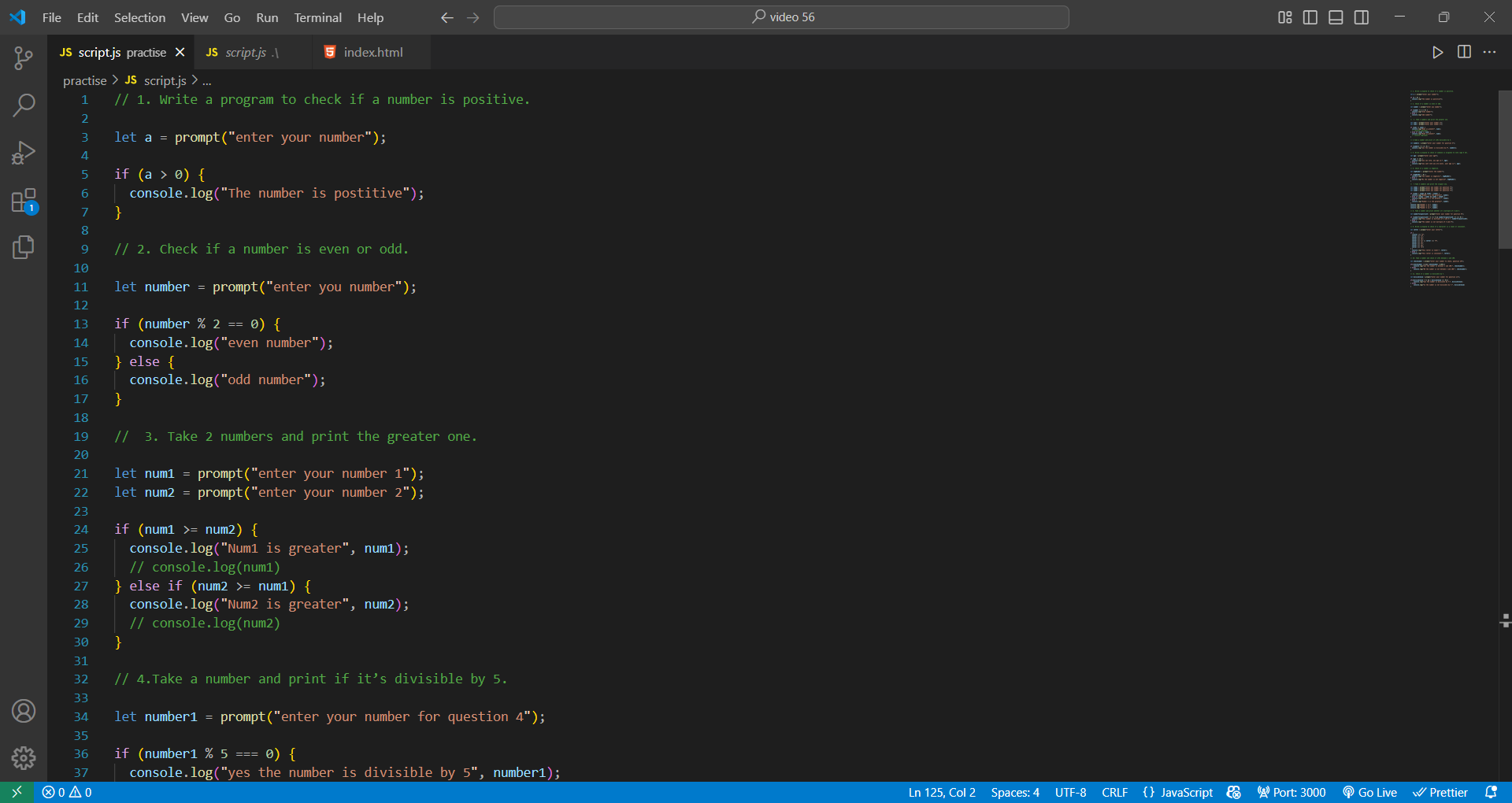Close the script.js practise tab
This screenshot has height=803, width=1512.
[180, 52]
